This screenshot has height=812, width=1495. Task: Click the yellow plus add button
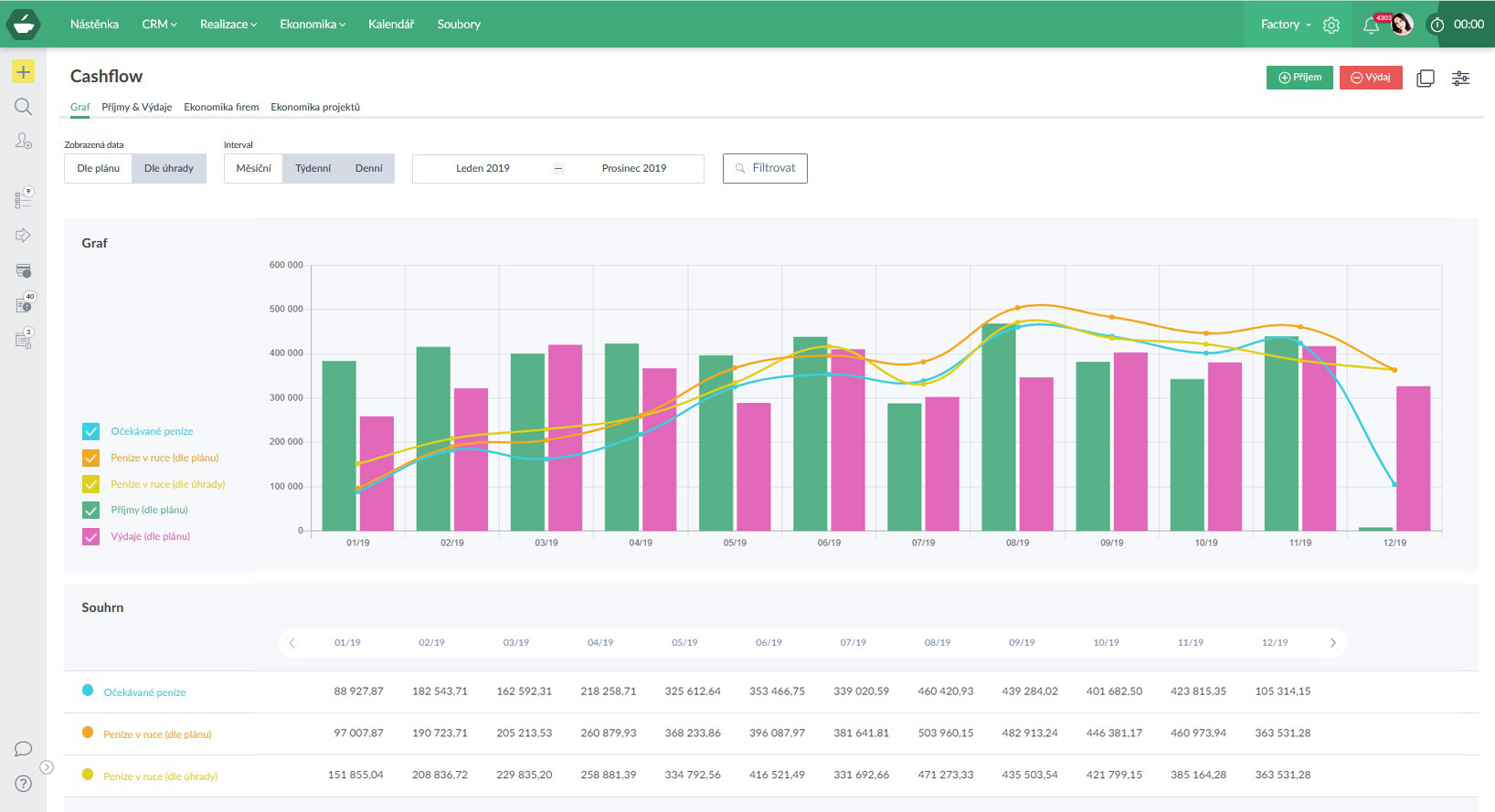23,72
